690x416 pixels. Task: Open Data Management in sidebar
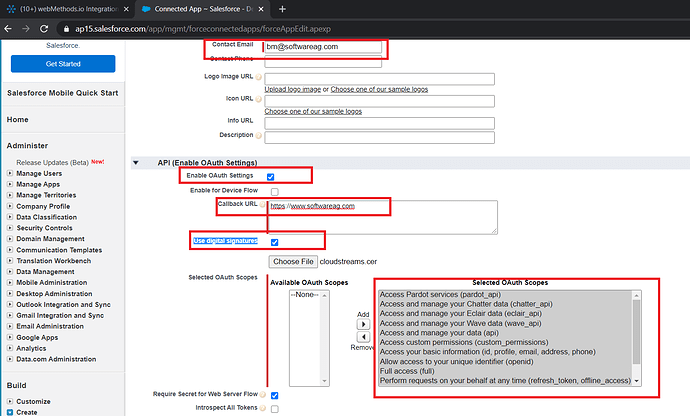point(45,272)
